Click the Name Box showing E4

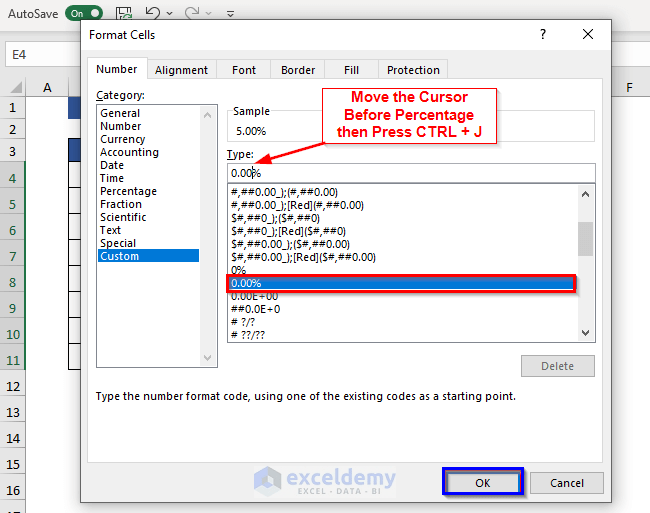click(43, 54)
